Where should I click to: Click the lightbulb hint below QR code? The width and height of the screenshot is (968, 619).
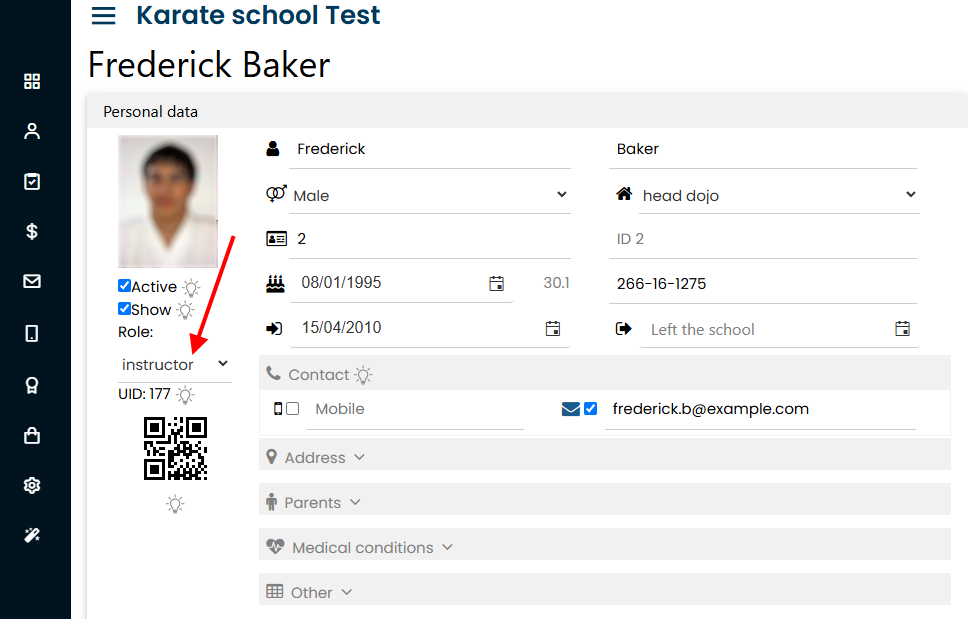click(x=175, y=504)
